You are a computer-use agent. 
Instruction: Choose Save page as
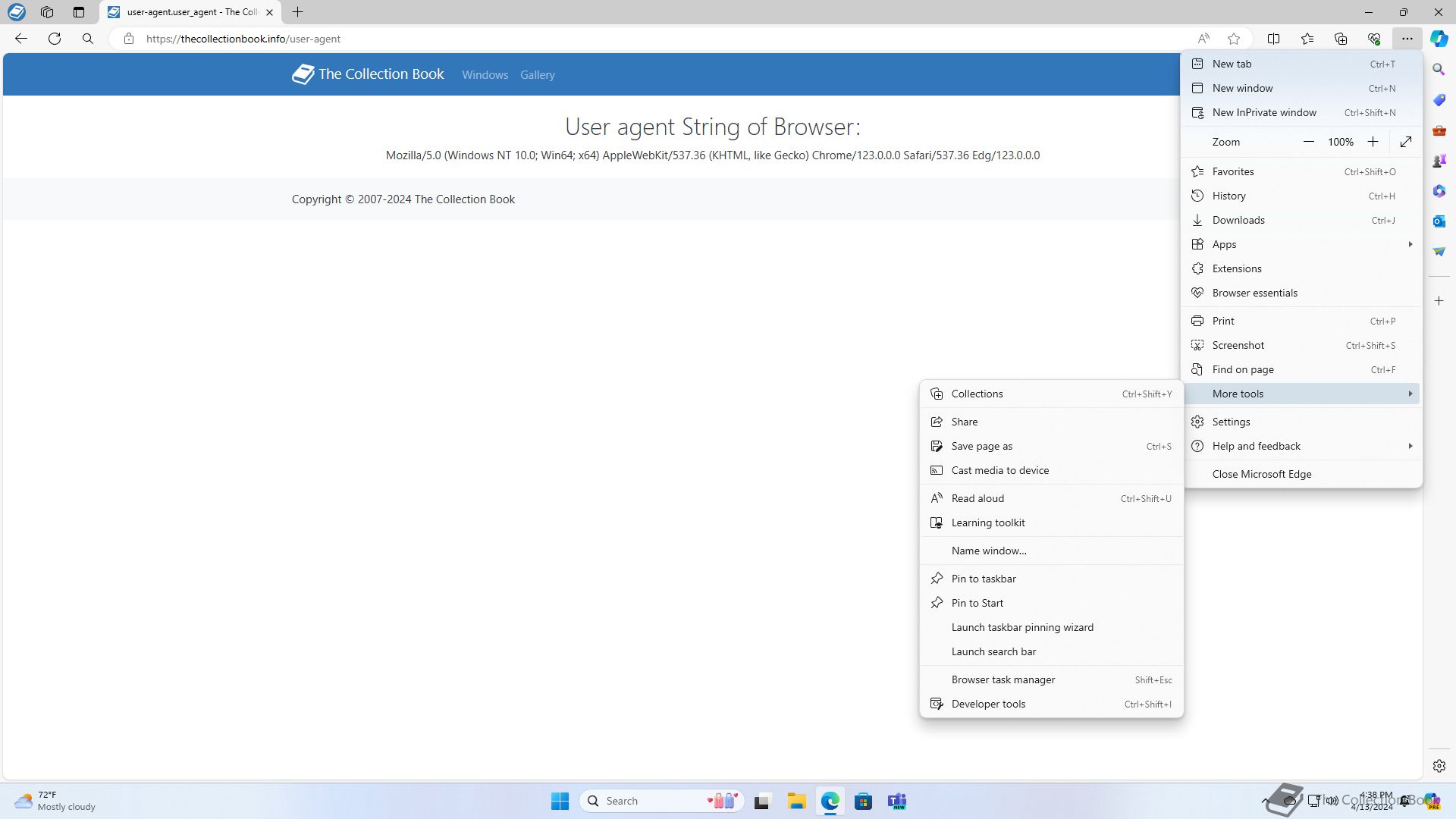click(1051, 446)
